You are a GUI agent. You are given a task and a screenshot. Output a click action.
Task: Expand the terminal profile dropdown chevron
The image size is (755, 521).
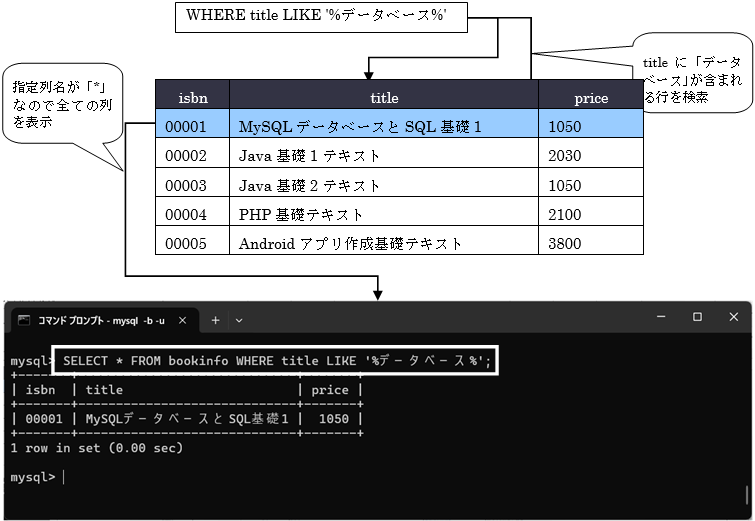pyautogui.click(x=239, y=320)
